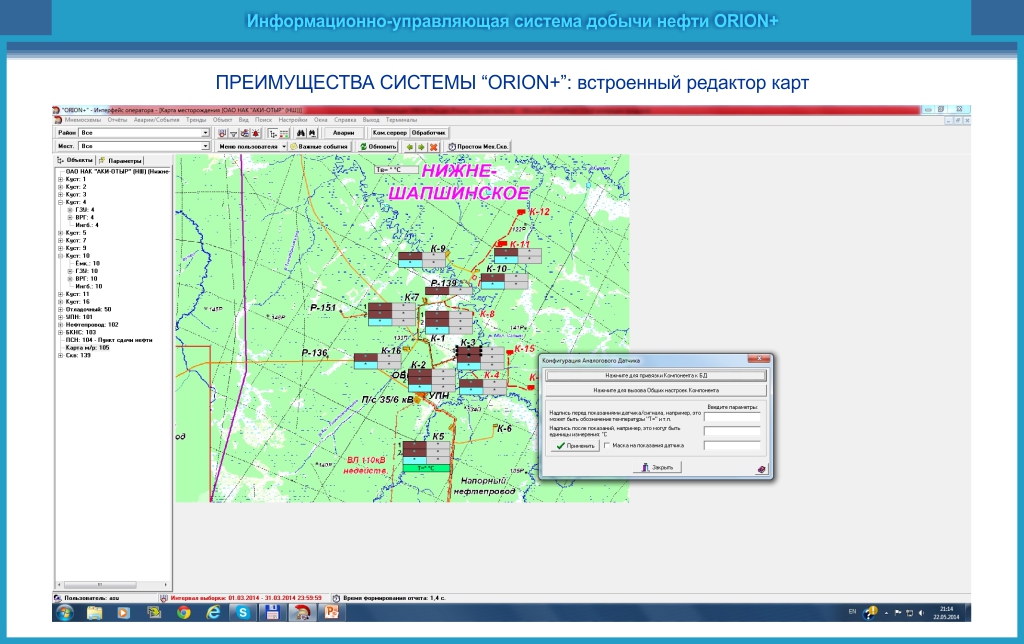
Task: Collapse the 'Куст: 4' tree node
Action: pyautogui.click(x=61, y=202)
